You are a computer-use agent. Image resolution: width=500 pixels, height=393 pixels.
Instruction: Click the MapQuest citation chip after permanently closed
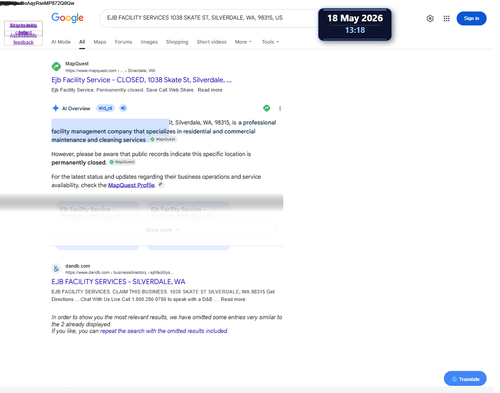point(122,162)
